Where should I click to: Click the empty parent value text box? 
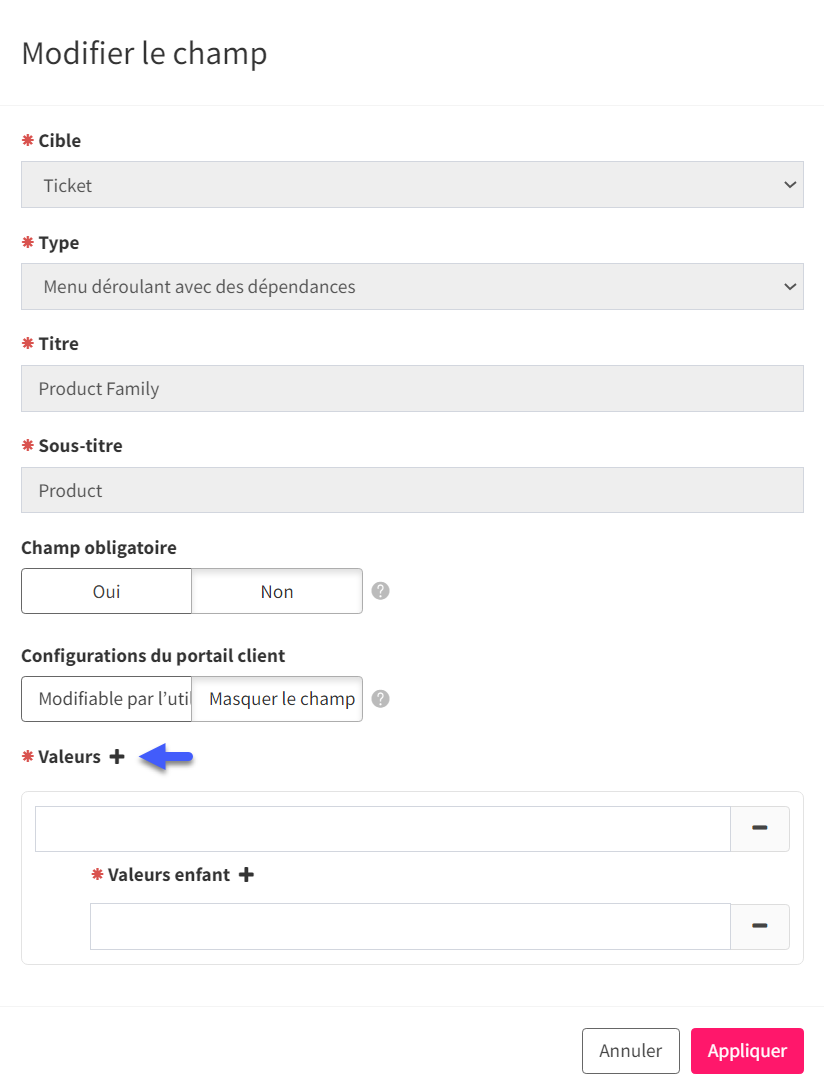[382, 829]
